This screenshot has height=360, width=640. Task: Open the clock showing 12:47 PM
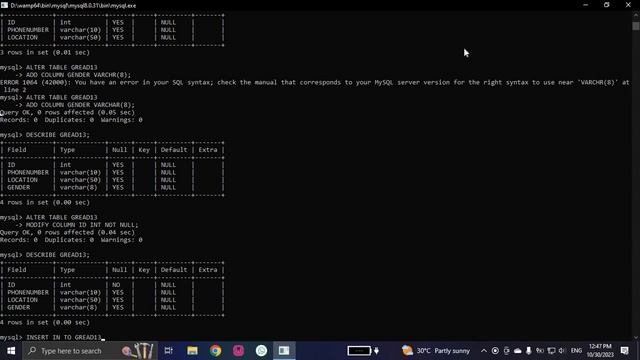tap(600, 351)
